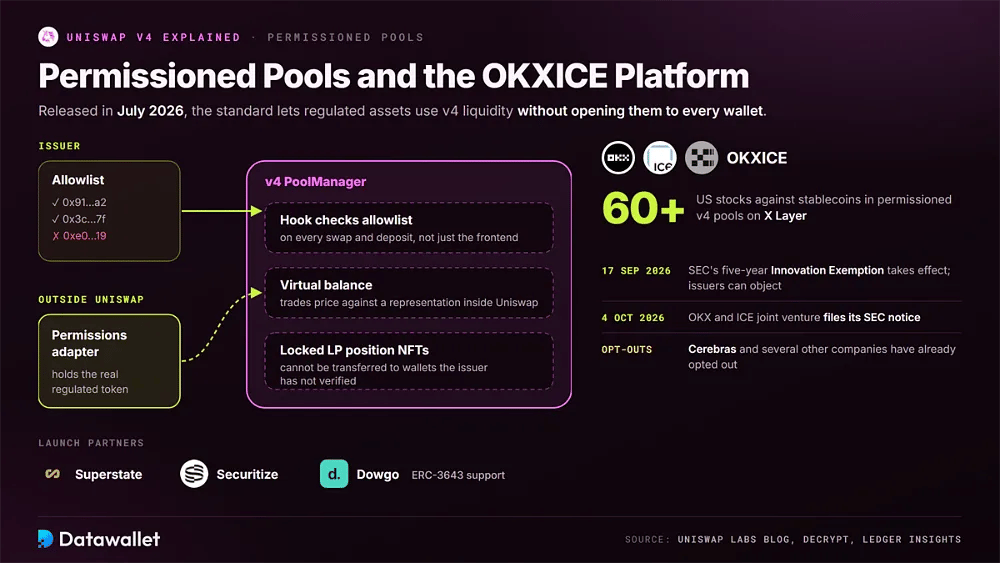This screenshot has height=563, width=1000.
Task: Click the main title 'Permissioned Pools and the OKXICE Platform'
Action: tap(393, 76)
